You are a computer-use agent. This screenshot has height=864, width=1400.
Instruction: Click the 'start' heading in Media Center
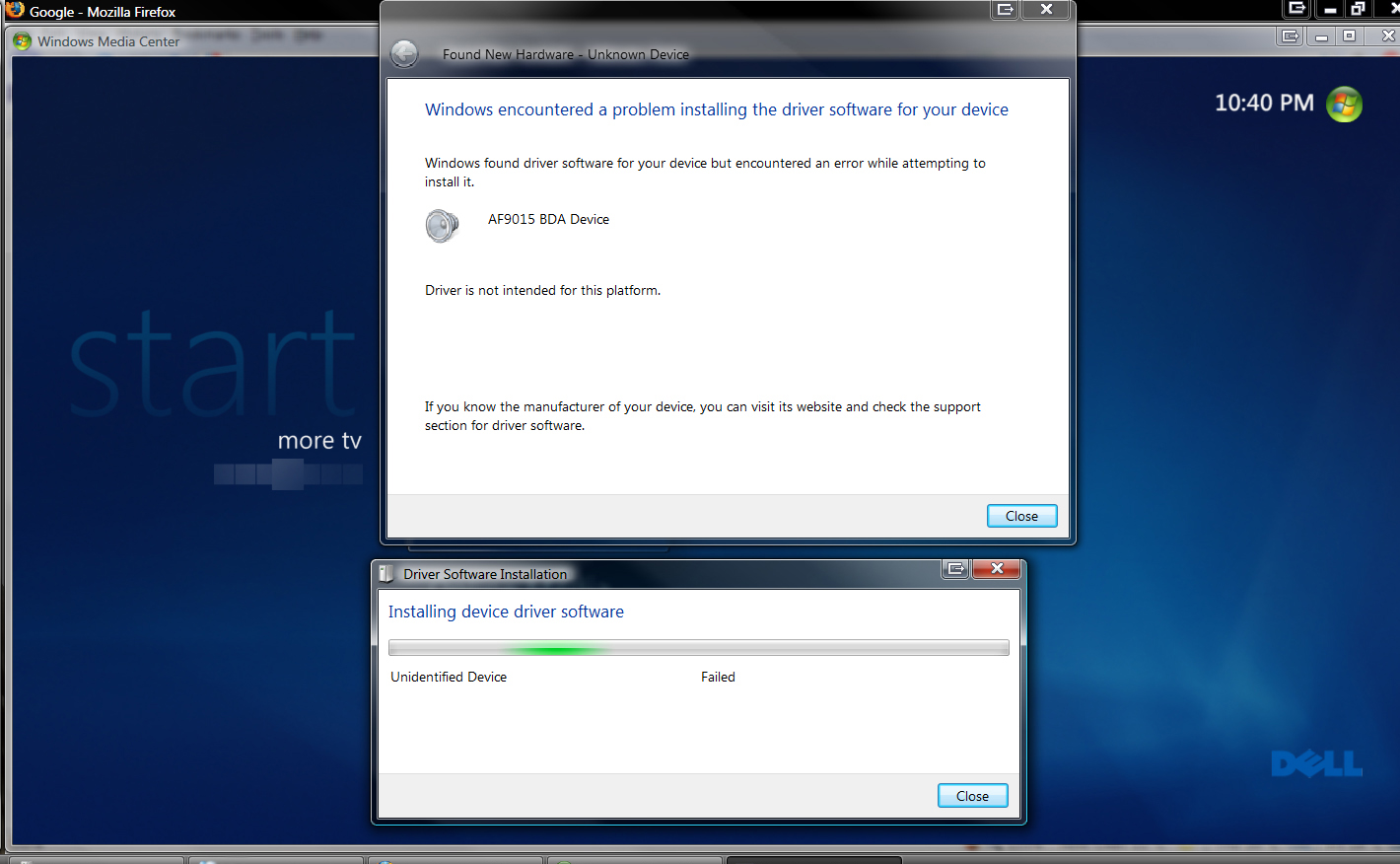[212, 364]
